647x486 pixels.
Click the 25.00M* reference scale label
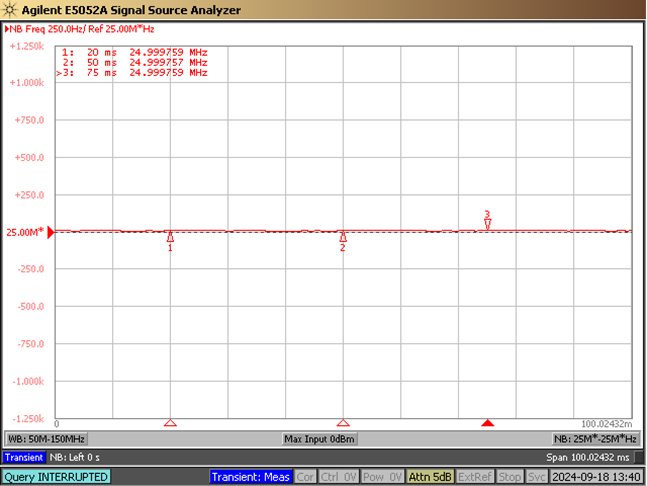pos(24,232)
